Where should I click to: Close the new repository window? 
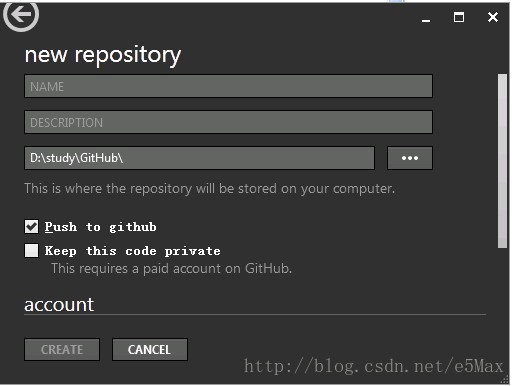(x=493, y=17)
